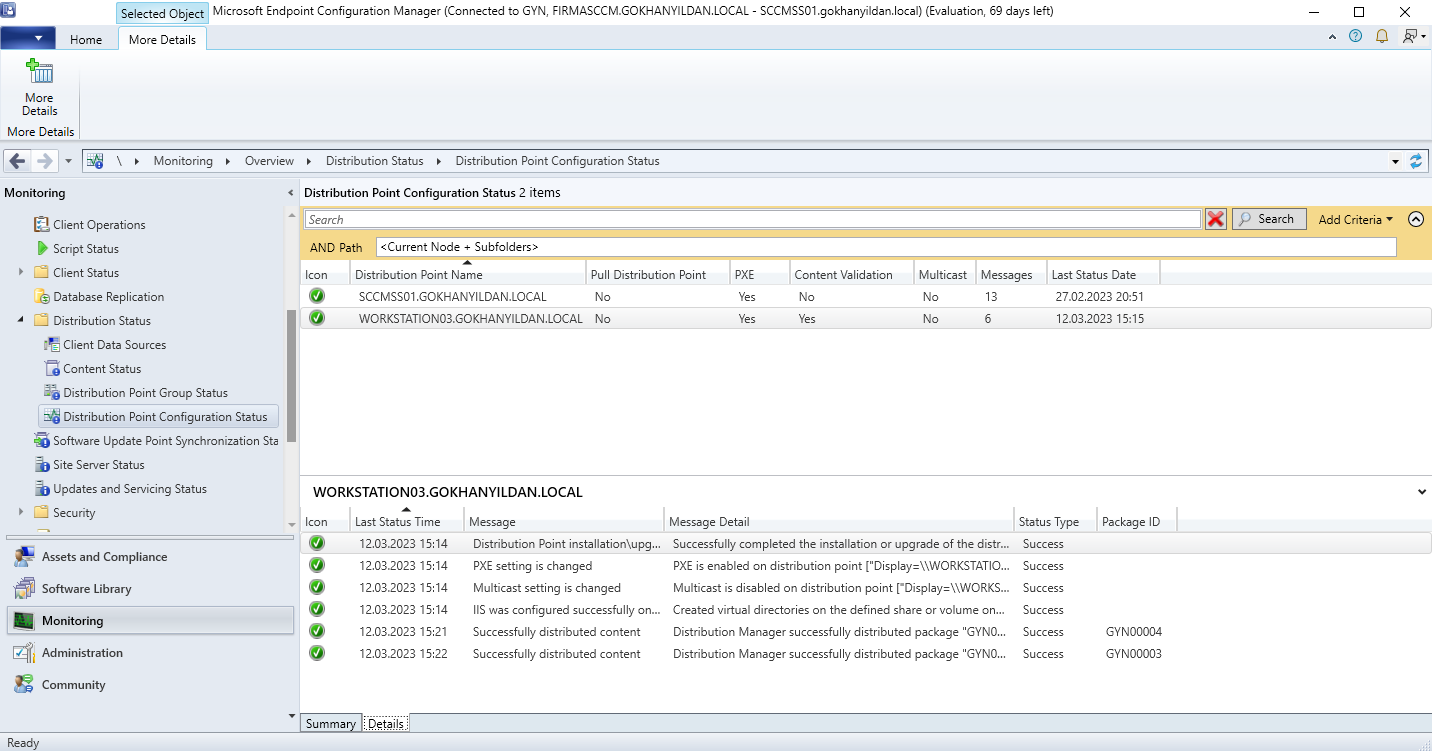Click Community workspace icon

pyautogui.click(x=24, y=685)
